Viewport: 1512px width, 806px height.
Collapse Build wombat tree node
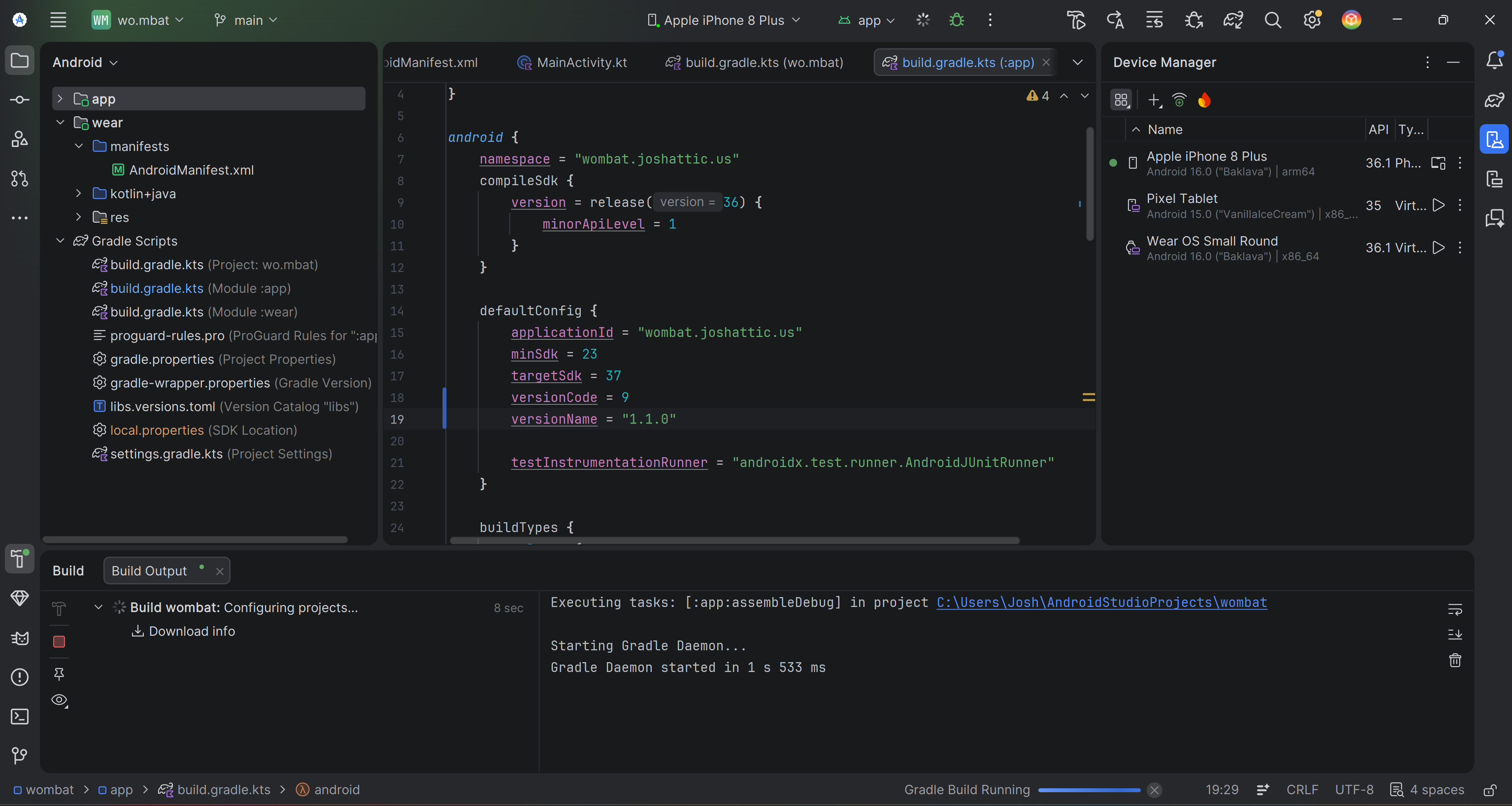point(99,607)
